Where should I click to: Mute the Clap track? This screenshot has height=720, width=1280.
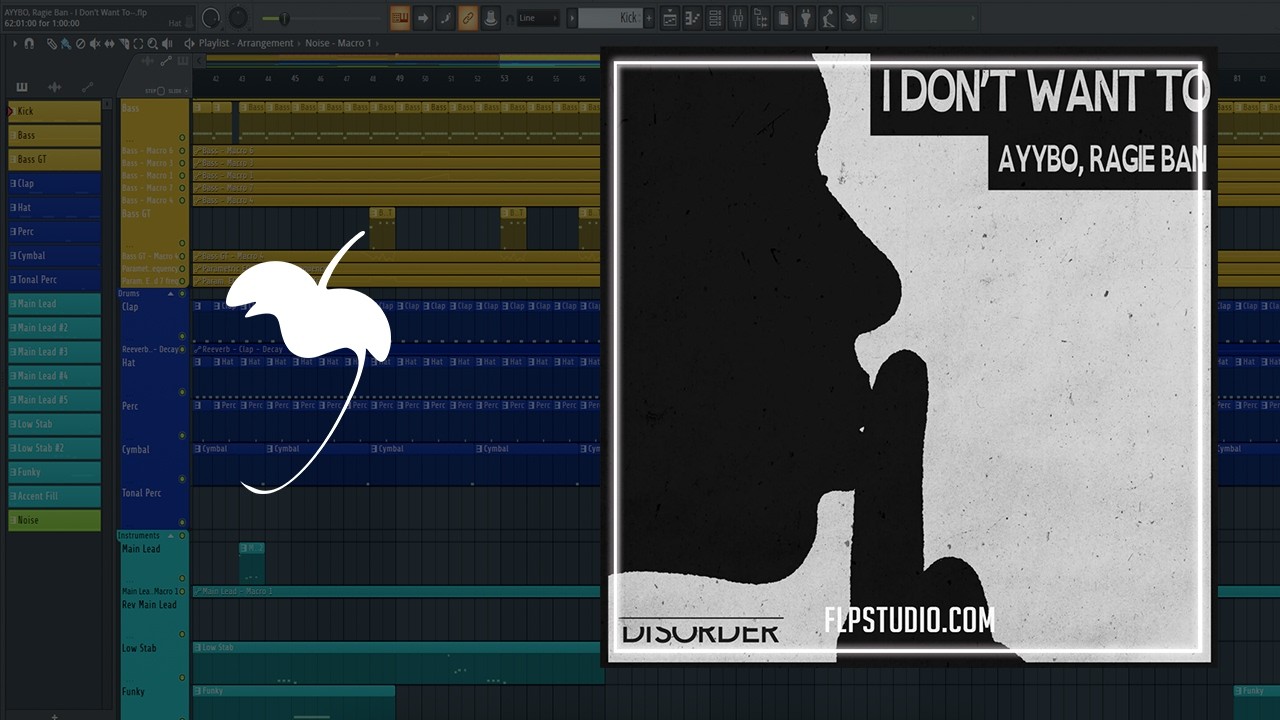click(182, 337)
